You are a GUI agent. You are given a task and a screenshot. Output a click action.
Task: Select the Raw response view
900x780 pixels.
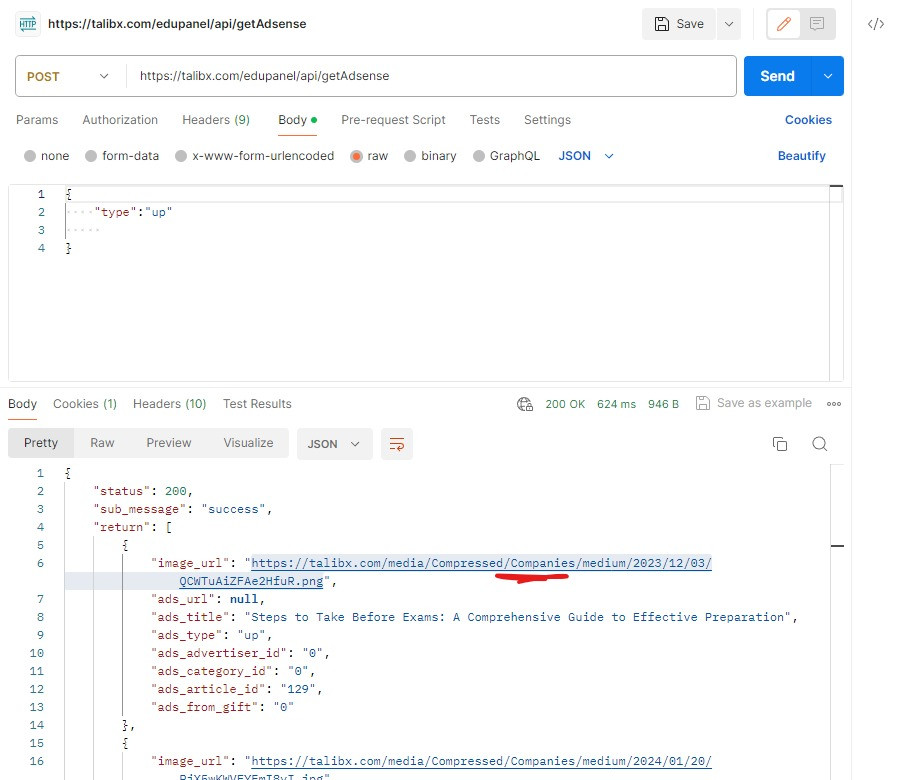[x=102, y=443]
